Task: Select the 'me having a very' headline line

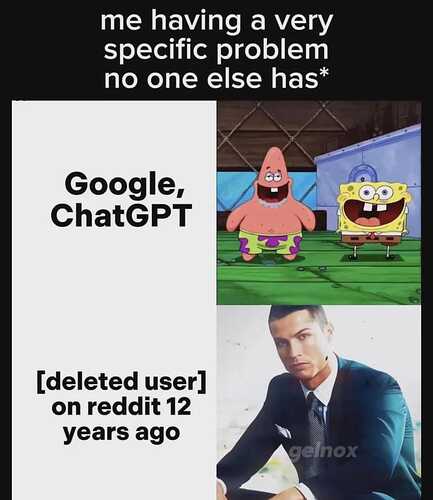Action: pos(217,22)
